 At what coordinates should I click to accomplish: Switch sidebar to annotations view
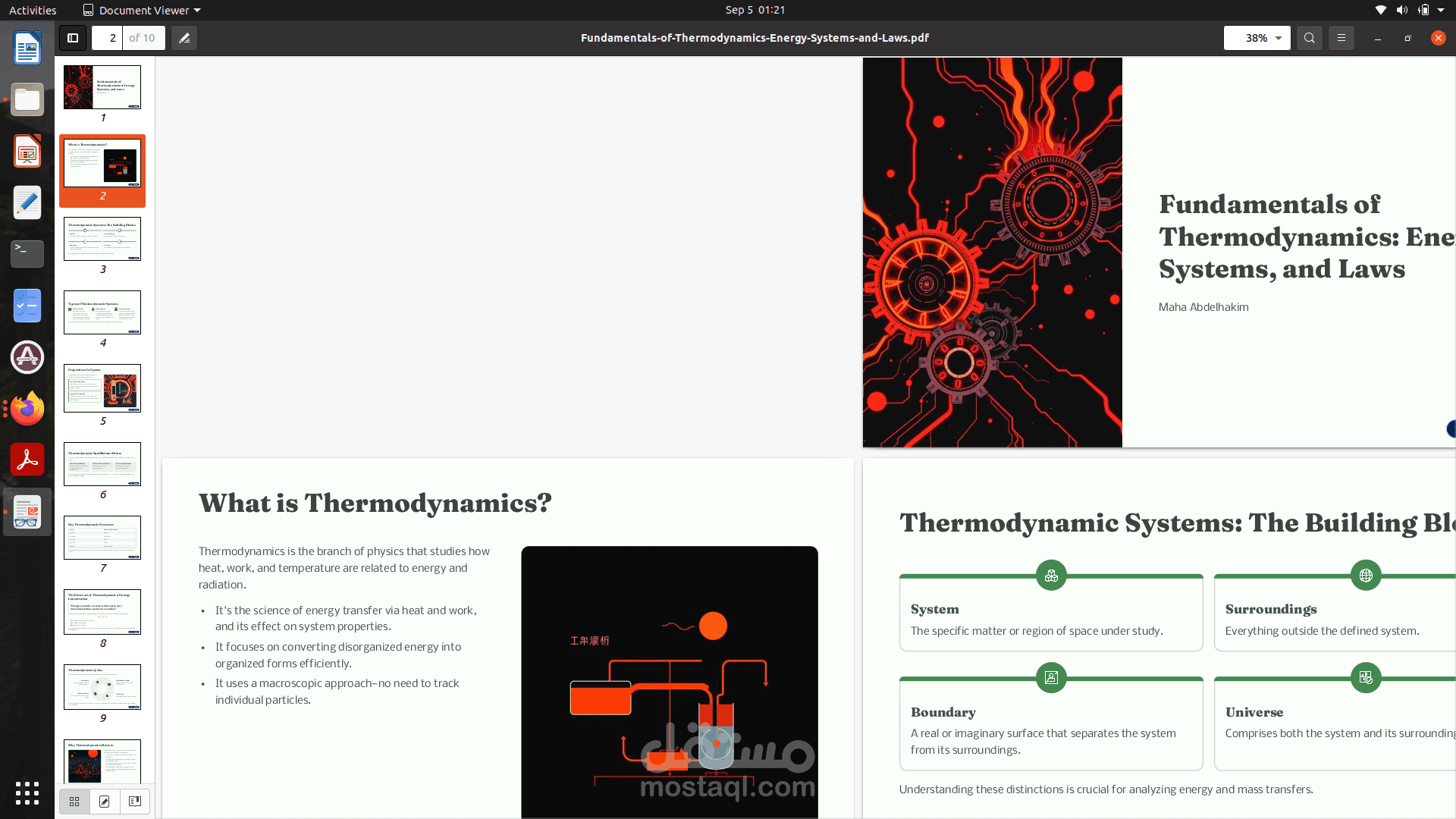point(105,801)
